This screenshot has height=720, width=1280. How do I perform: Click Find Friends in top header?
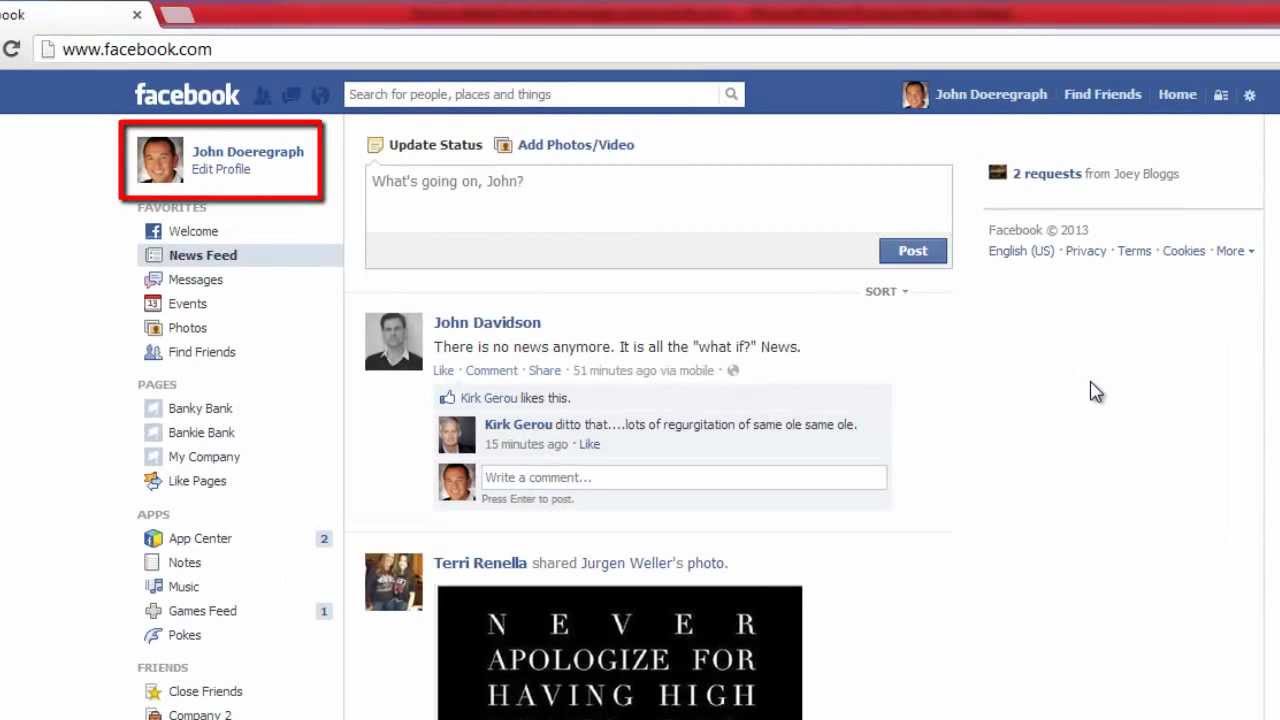click(1102, 94)
